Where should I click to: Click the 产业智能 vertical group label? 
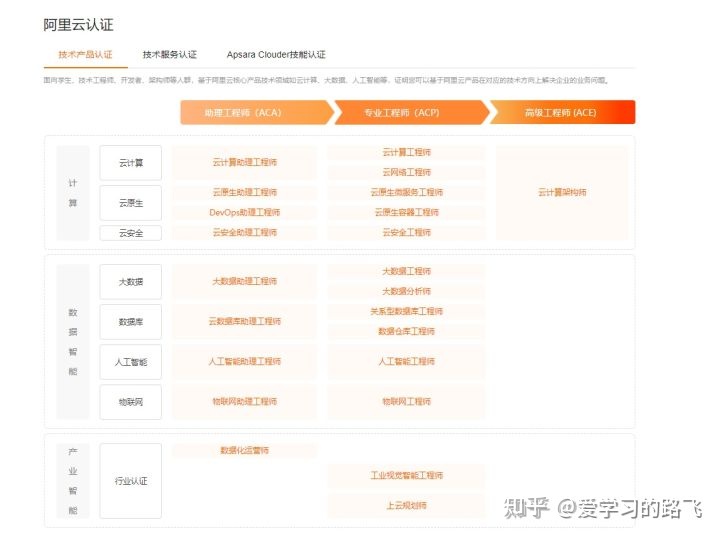click(73, 481)
